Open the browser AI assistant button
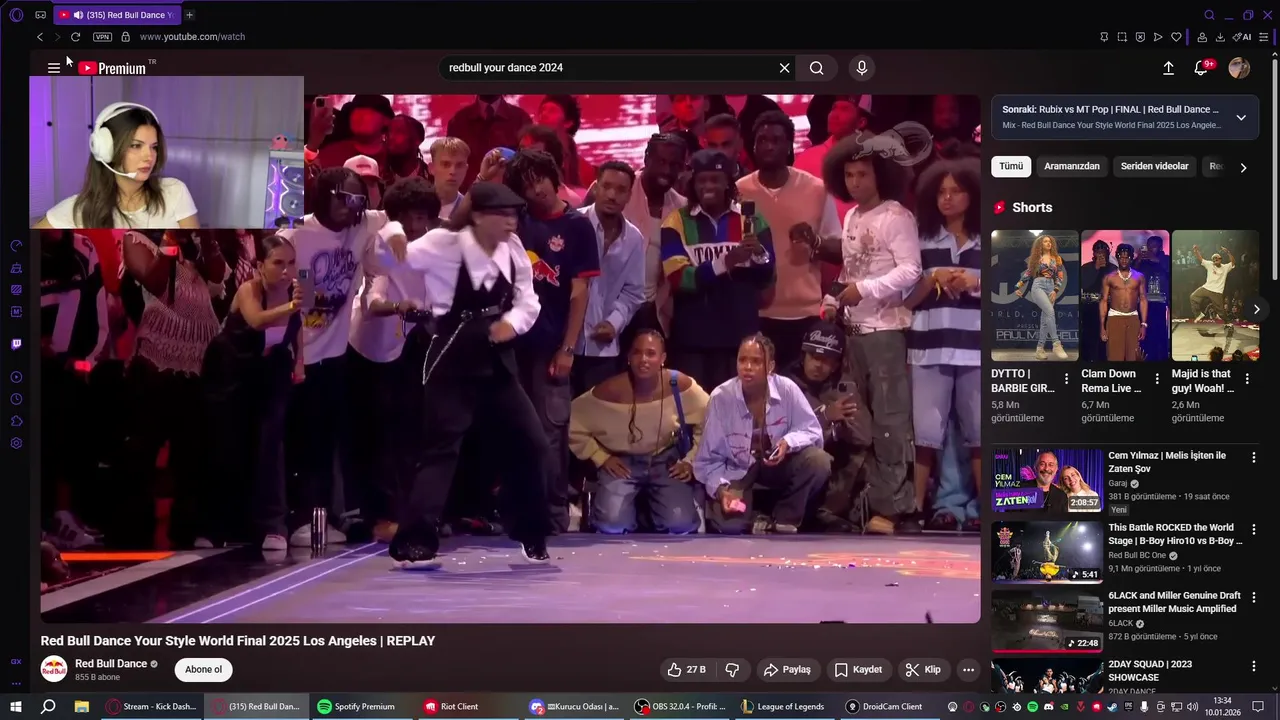Screen dimensions: 1280x720 tap(1242, 37)
